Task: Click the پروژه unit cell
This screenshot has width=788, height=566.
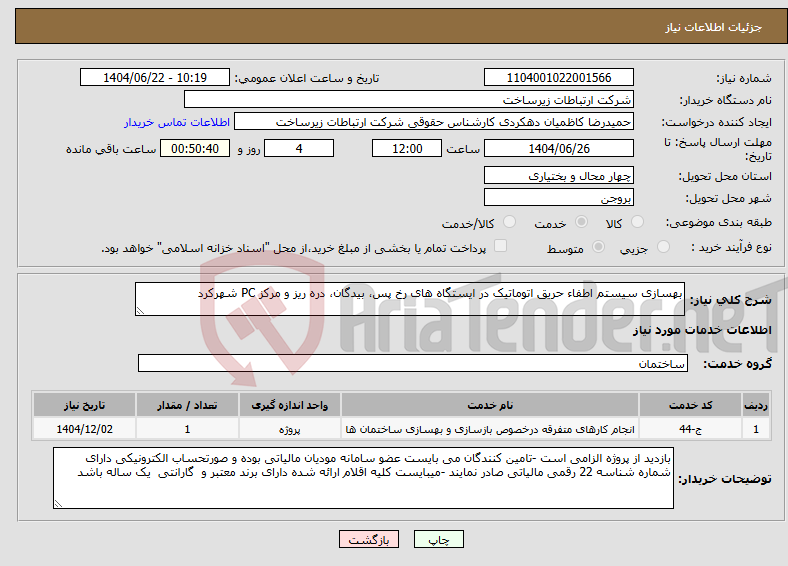Action: [290, 429]
